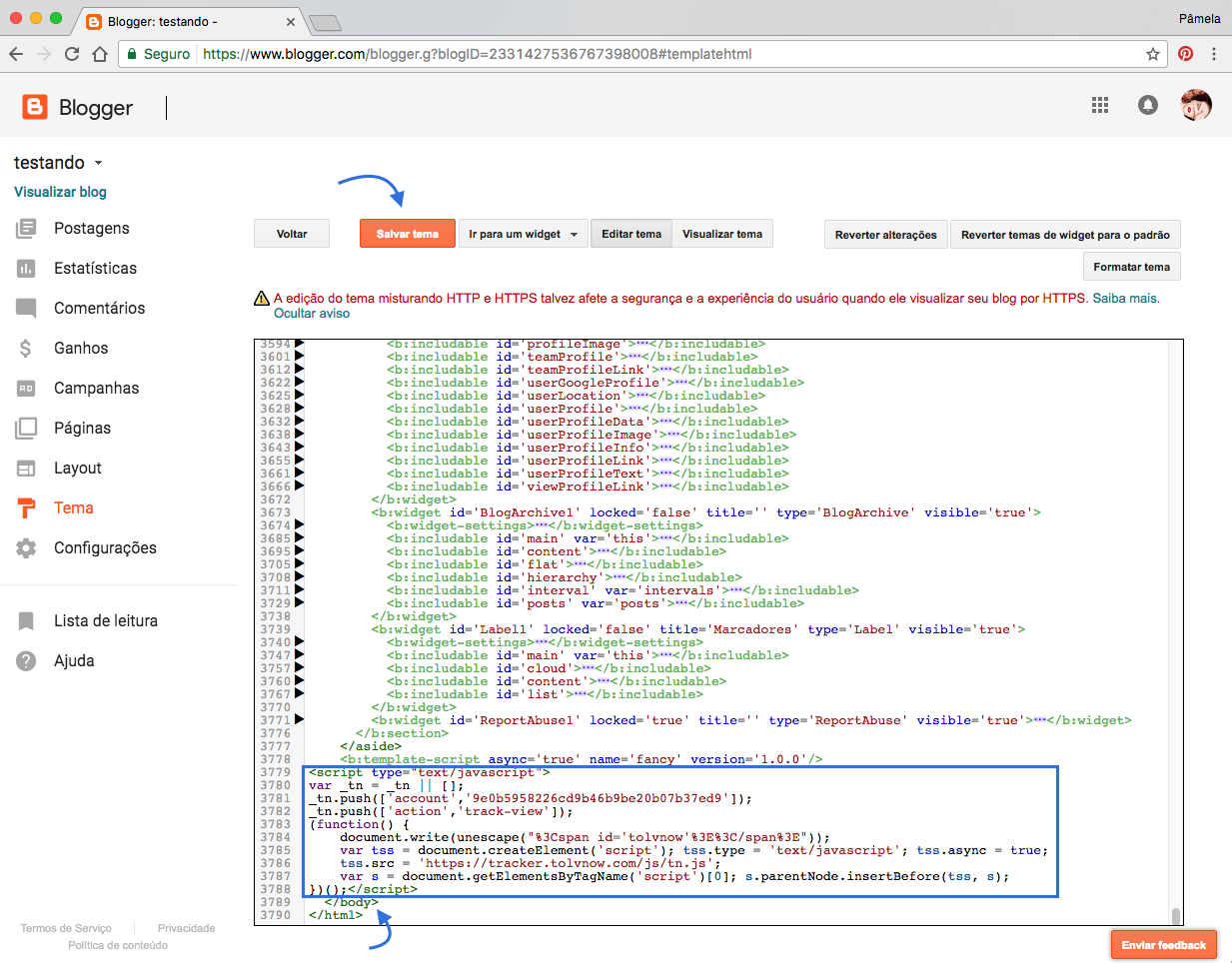
Task: Click the Pinterest extension icon
Action: click(1186, 54)
